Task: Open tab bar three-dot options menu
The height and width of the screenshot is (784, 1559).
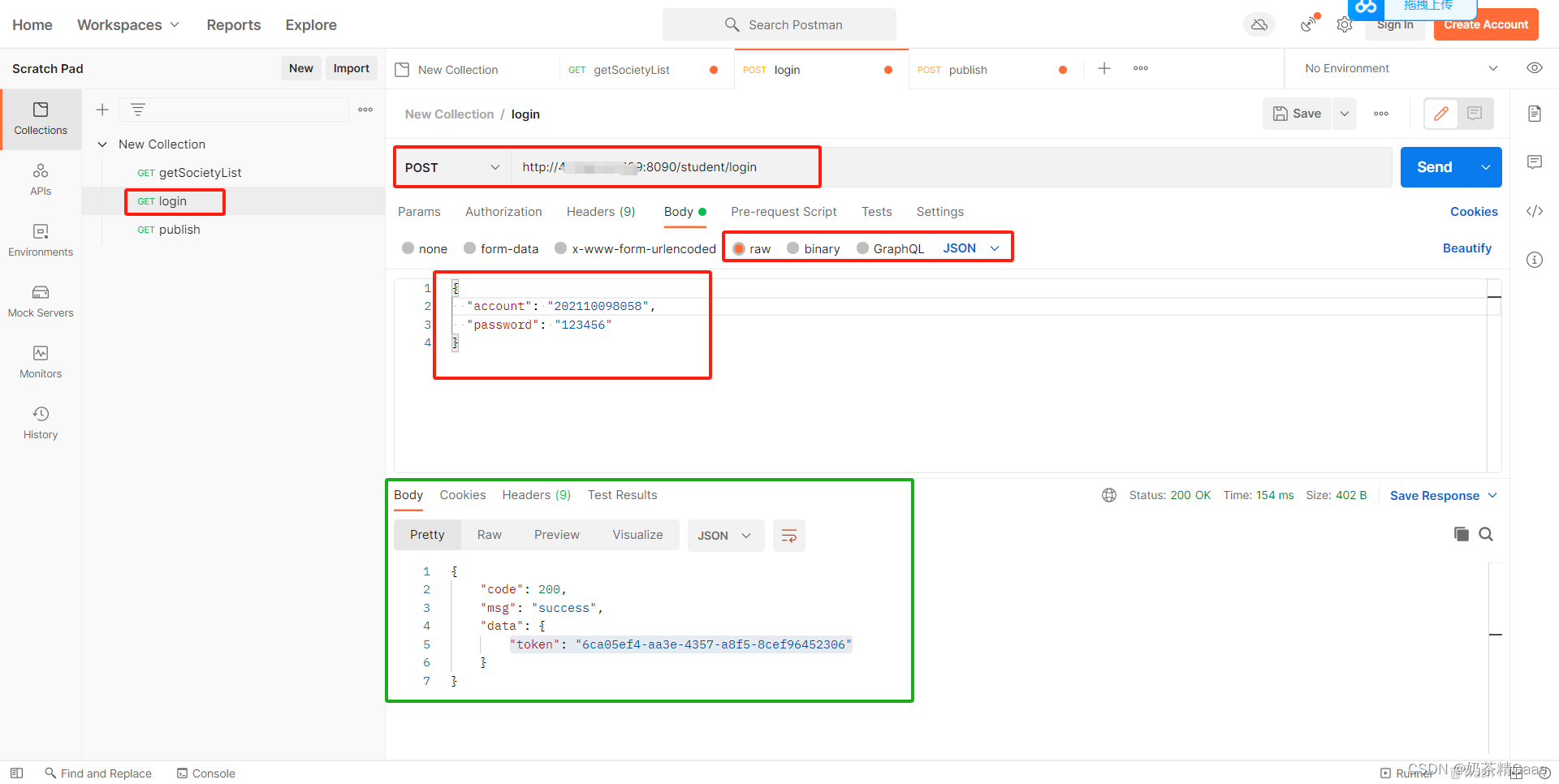Action: coord(1141,69)
